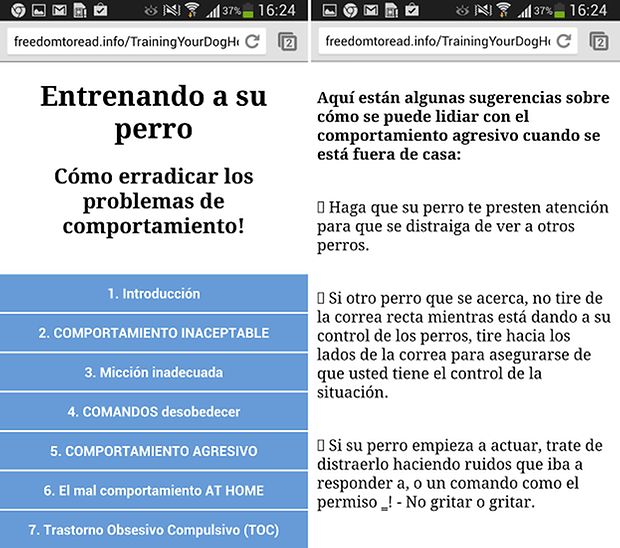Open chapter 7. Trastorno Obsesivo Compulsivo (TOC)

tap(154, 529)
